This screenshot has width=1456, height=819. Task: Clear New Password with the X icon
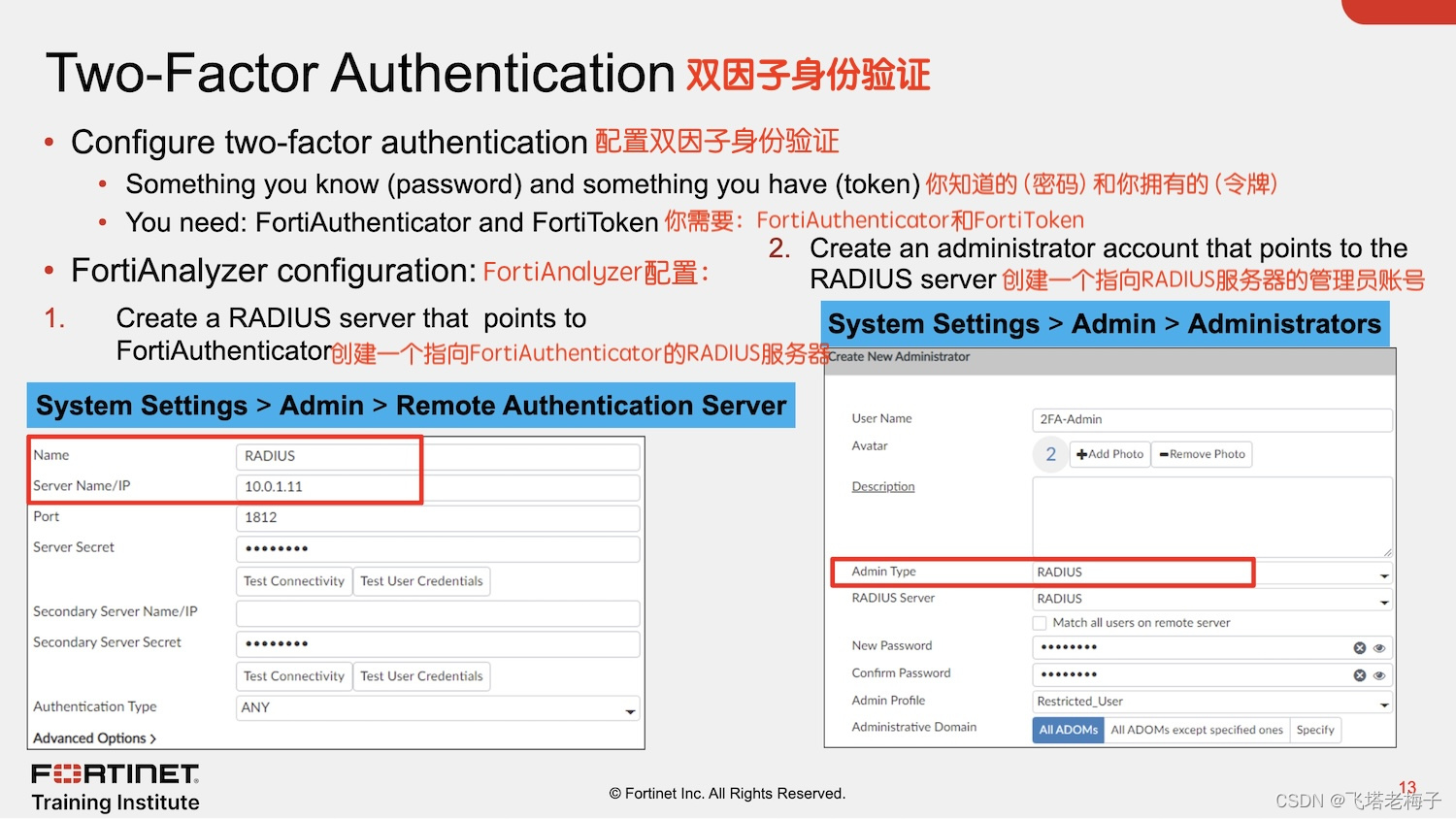[1360, 648]
